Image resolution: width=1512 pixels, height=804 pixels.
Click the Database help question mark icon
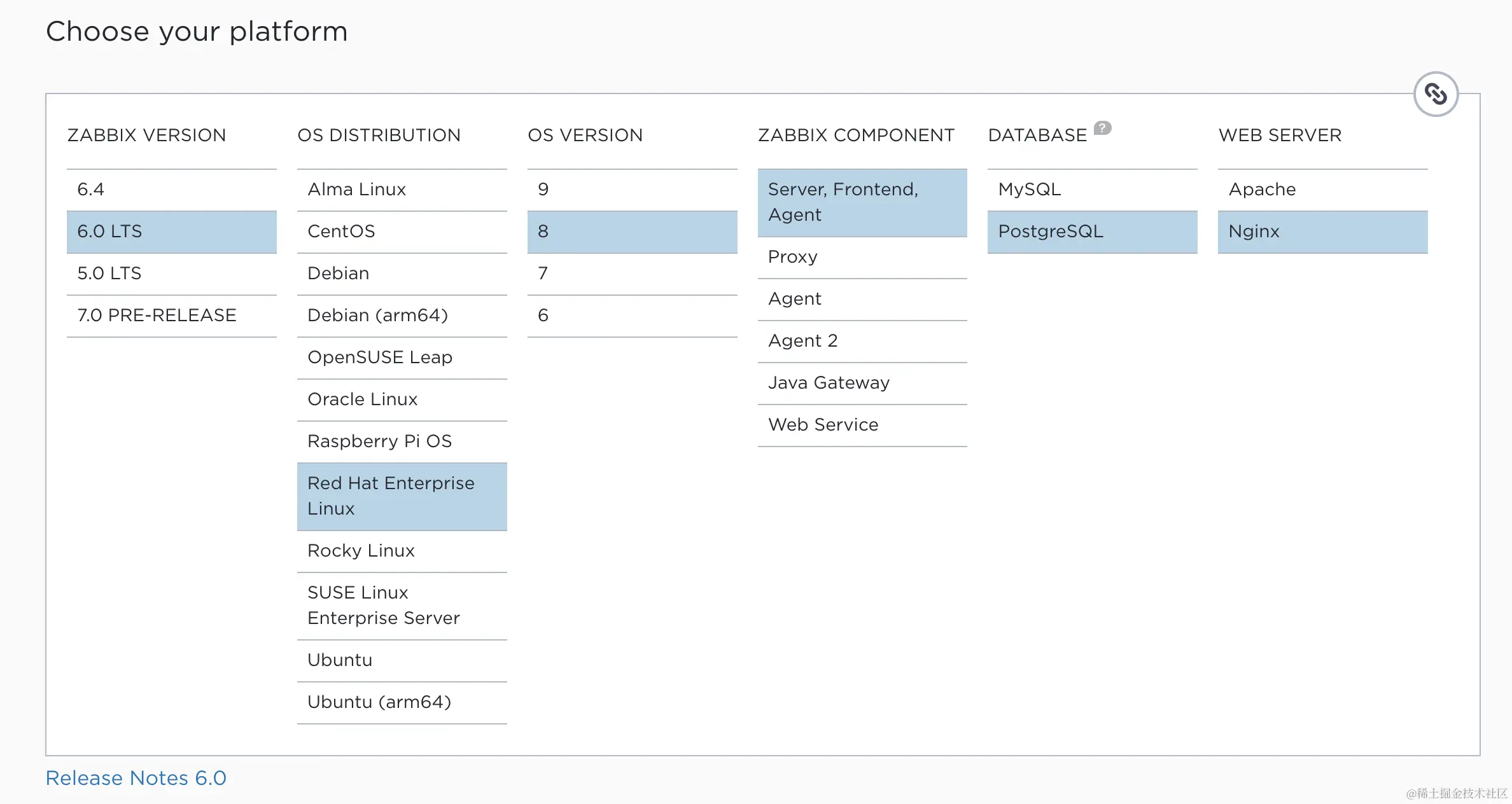1102,128
